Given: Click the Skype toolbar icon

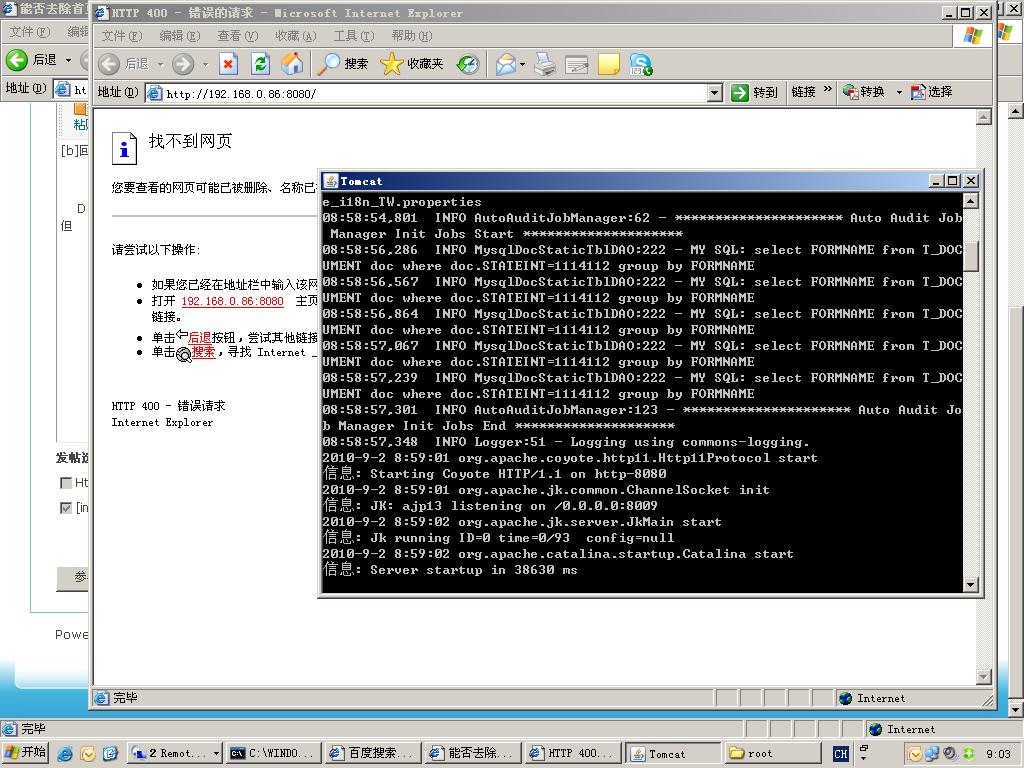Looking at the screenshot, I should click(641, 64).
